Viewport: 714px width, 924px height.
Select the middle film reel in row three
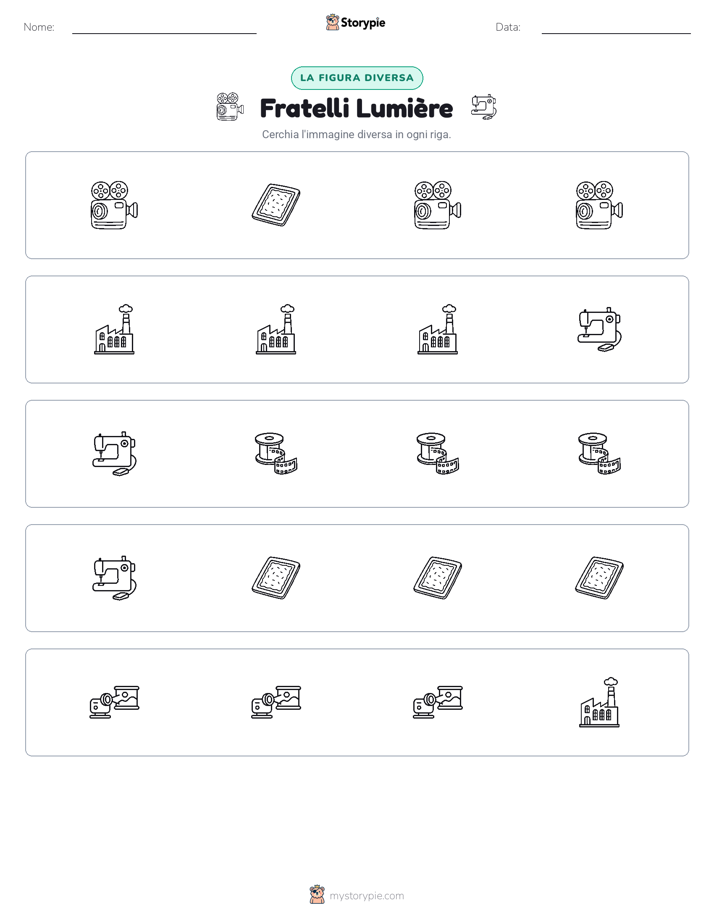438,454
